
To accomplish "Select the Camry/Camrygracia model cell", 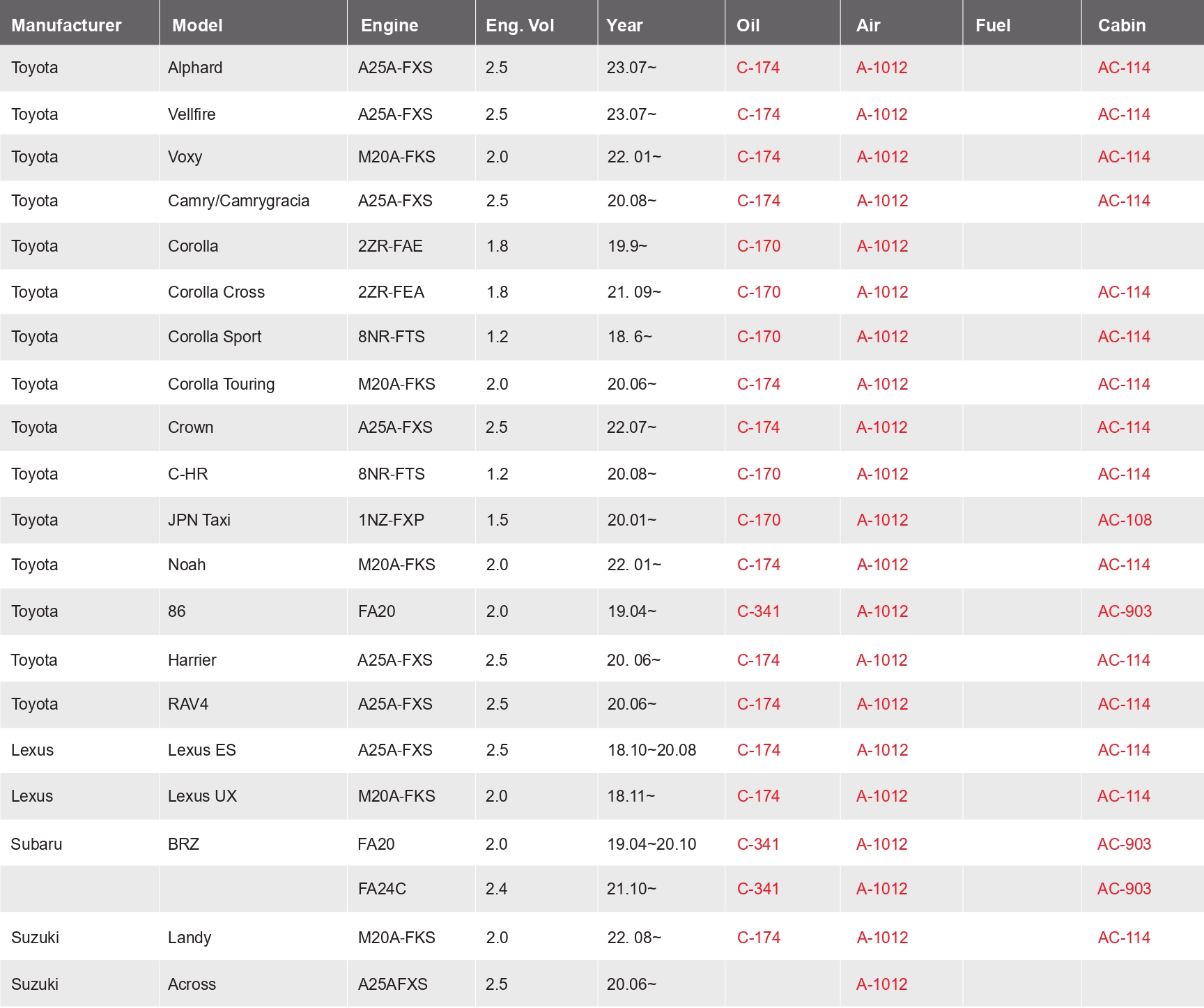I will click(x=238, y=201).
